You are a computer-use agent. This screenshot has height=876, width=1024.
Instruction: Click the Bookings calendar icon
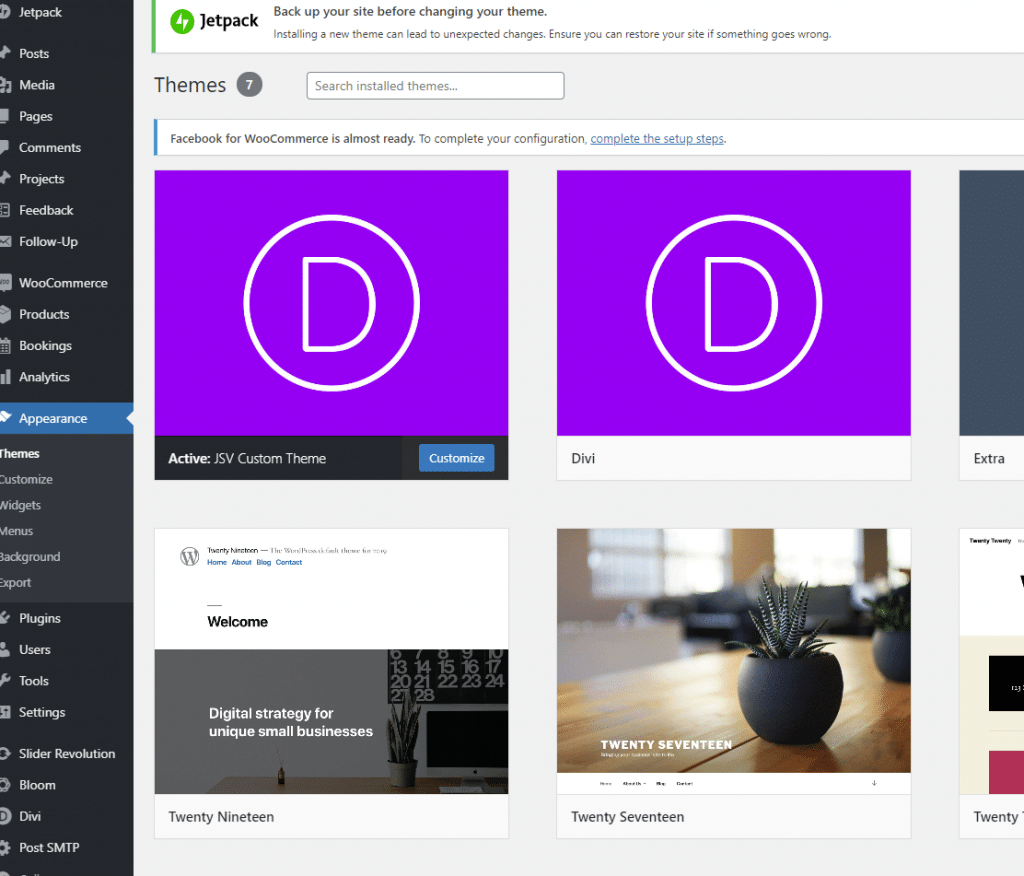(5, 346)
